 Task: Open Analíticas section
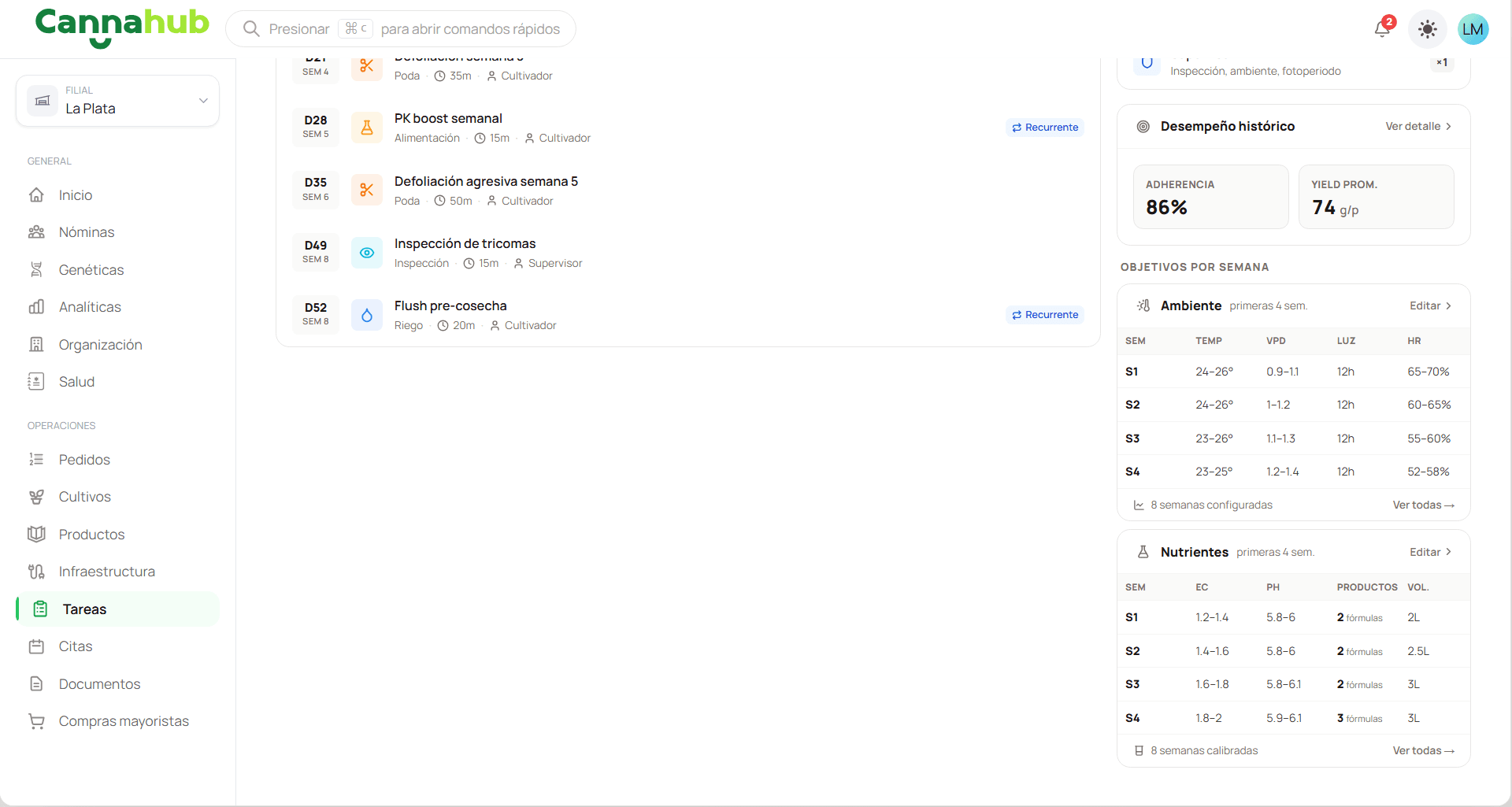(90, 307)
